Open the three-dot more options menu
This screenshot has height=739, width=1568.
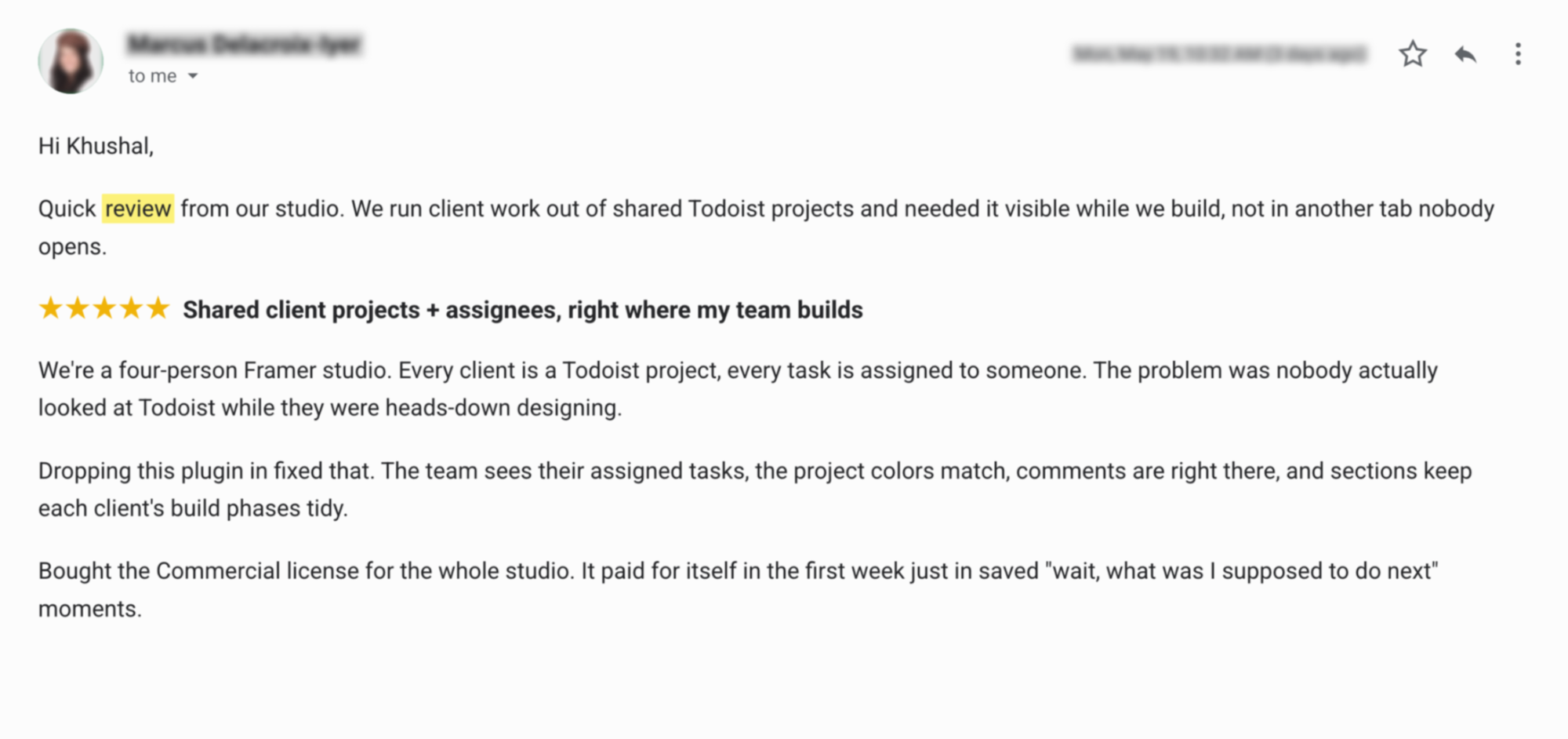point(1518,54)
